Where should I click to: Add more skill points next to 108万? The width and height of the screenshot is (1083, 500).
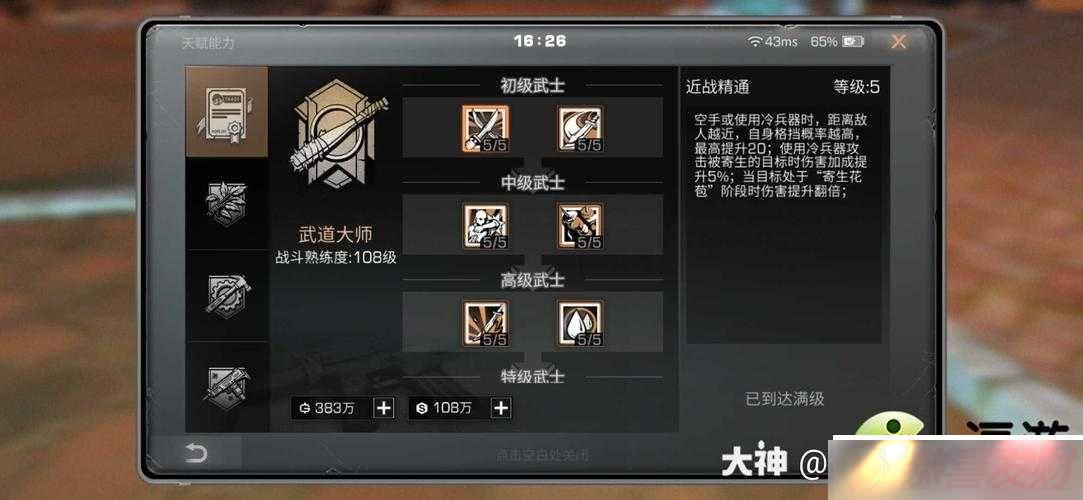[x=501, y=408]
